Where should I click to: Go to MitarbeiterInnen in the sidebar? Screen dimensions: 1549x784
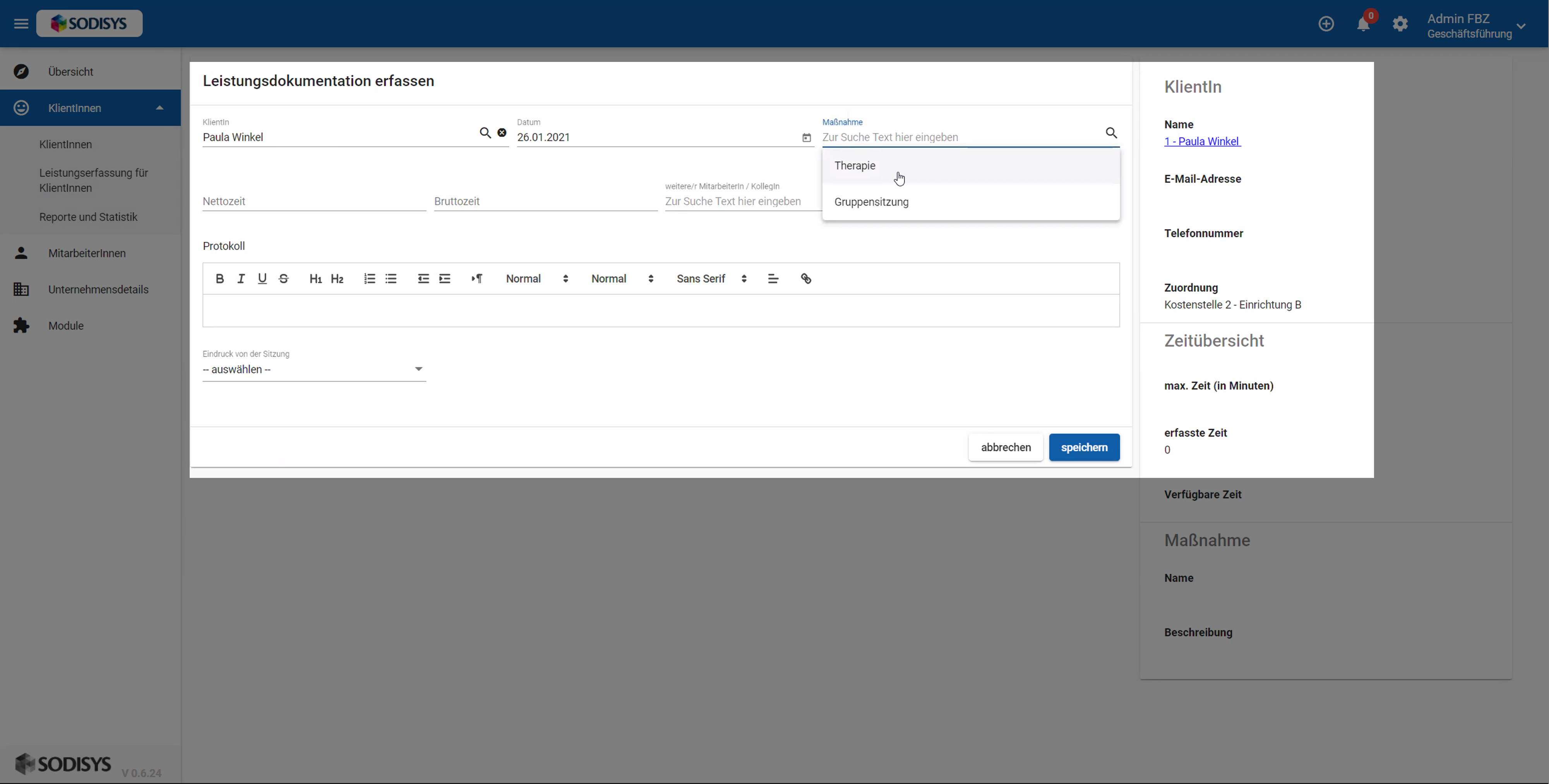(x=90, y=253)
